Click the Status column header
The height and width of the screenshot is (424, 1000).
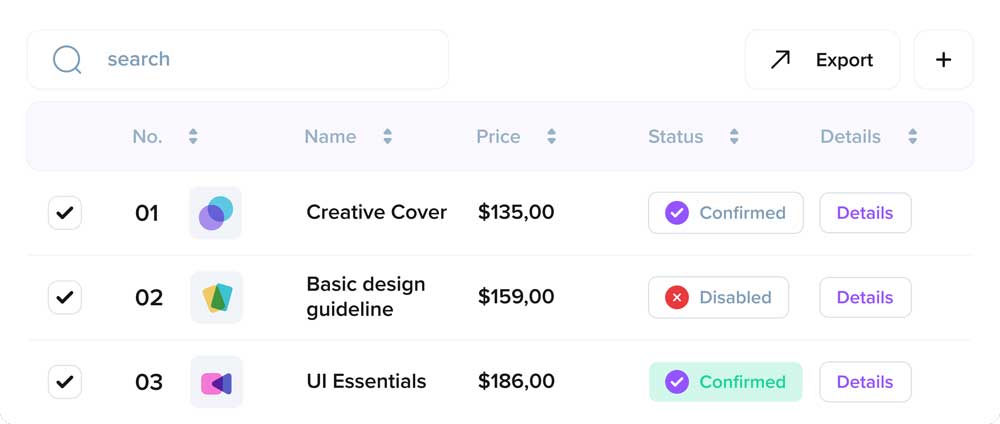(676, 137)
